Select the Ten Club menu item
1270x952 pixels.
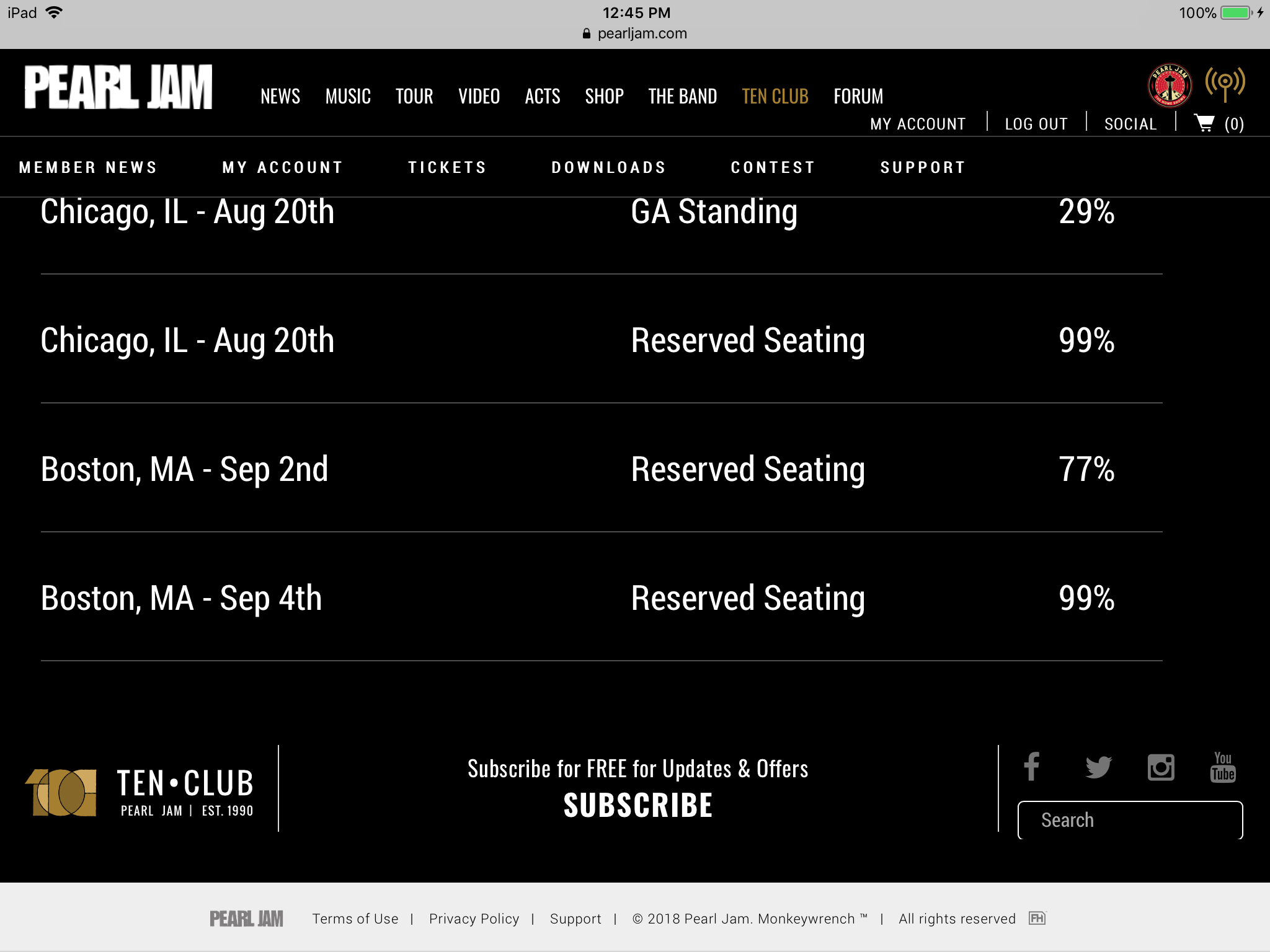click(x=775, y=97)
